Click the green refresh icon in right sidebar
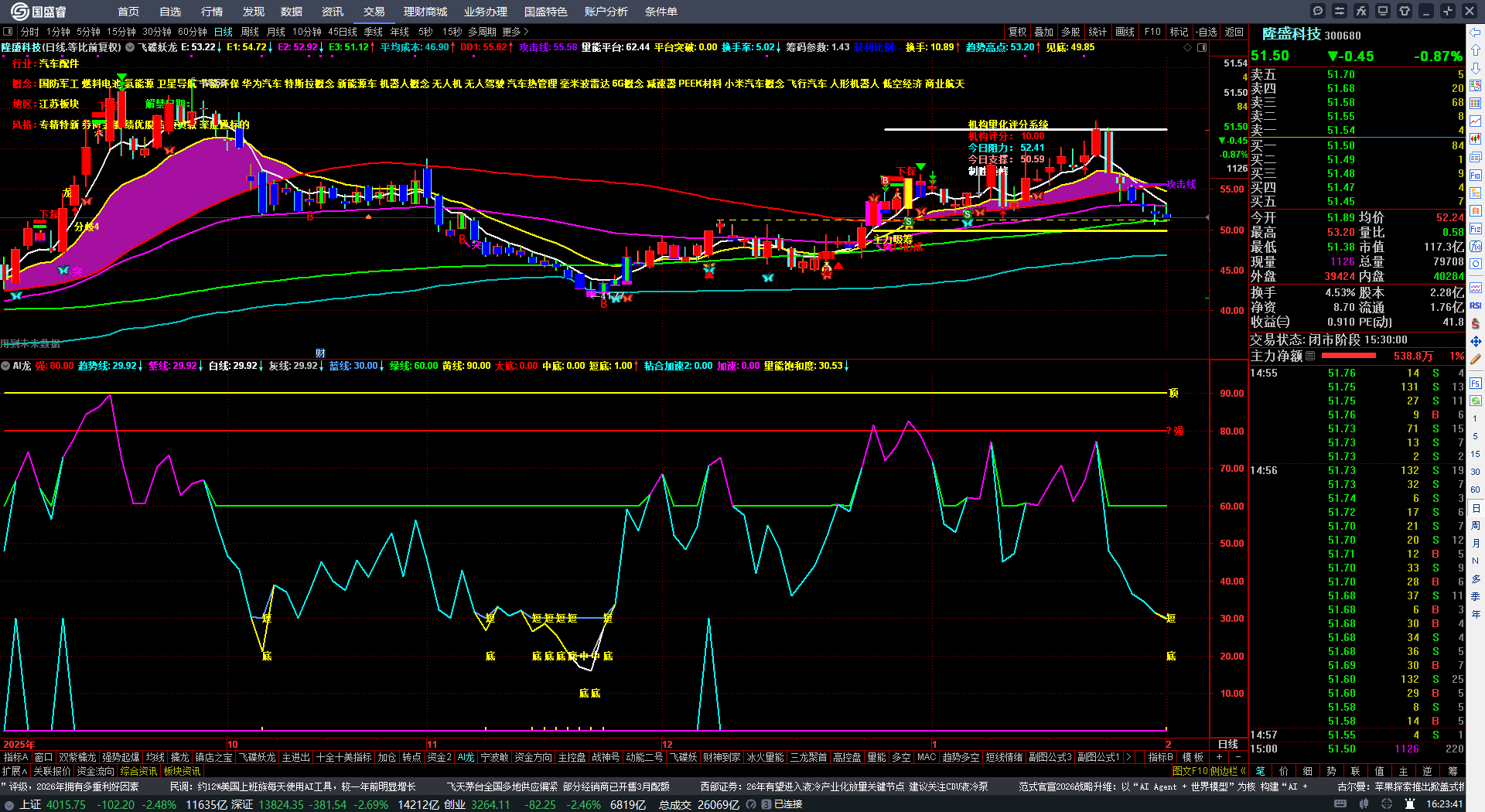 point(1476,401)
